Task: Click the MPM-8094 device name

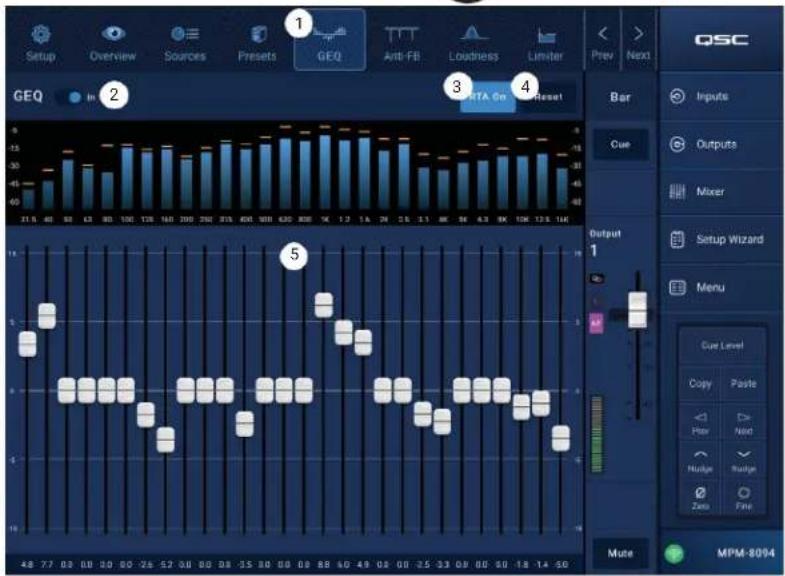Action: click(x=745, y=553)
